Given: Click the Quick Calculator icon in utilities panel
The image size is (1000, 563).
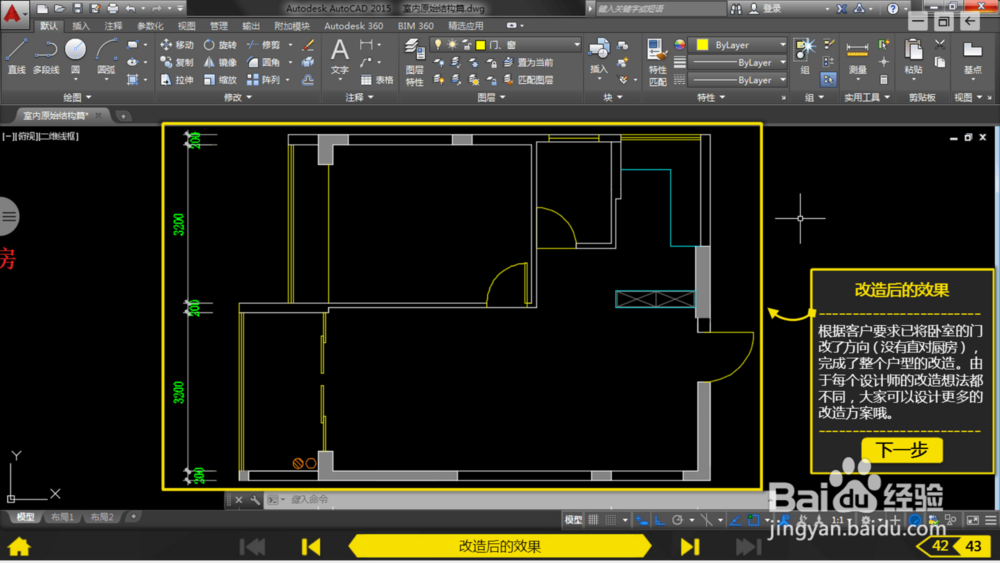Looking at the screenshot, I should click(x=883, y=80).
